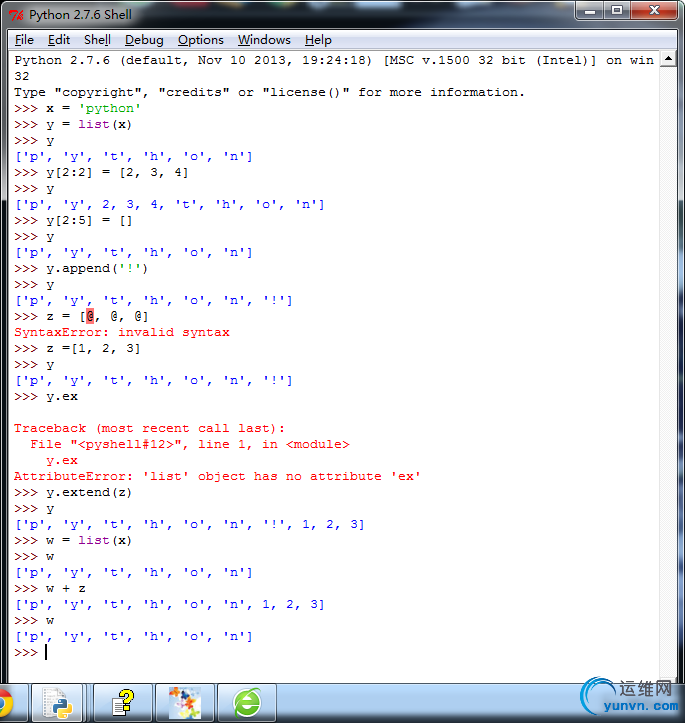Open the Help menu

pyautogui.click(x=318, y=40)
